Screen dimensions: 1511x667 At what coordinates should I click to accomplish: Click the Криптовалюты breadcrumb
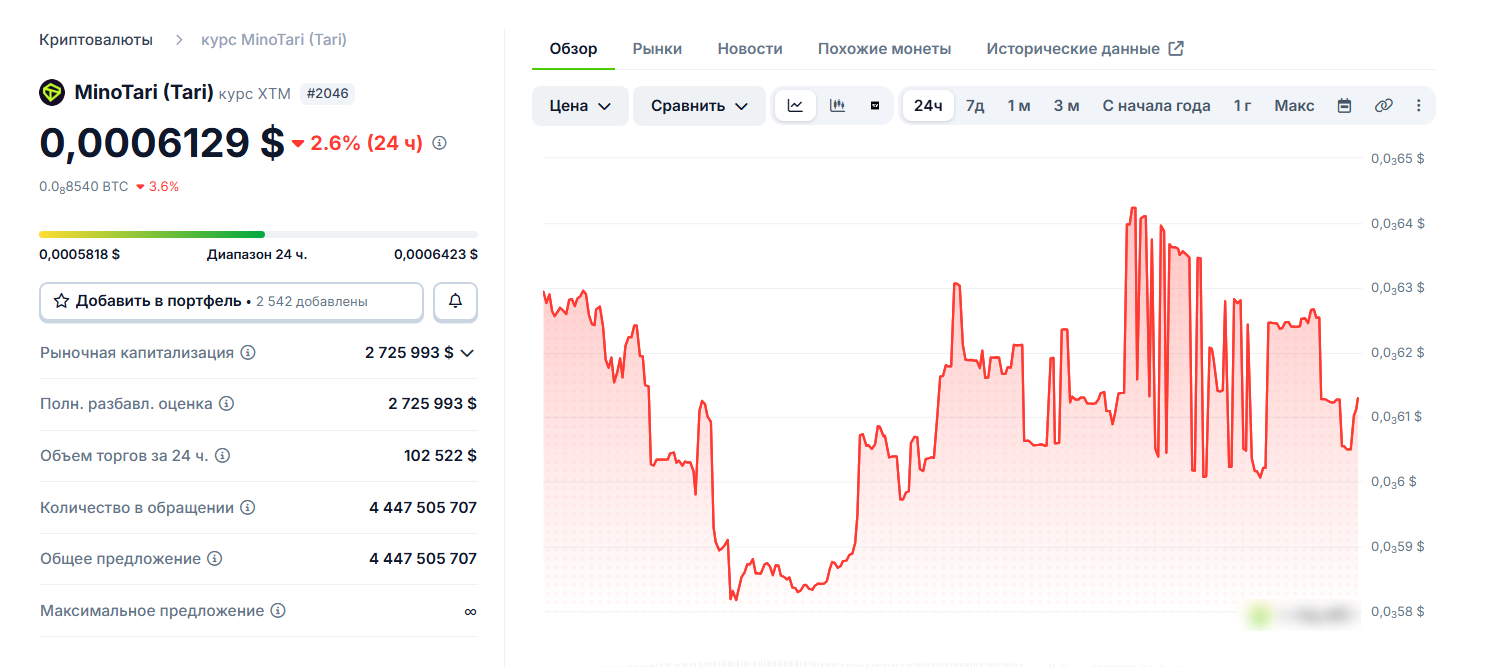click(95, 39)
